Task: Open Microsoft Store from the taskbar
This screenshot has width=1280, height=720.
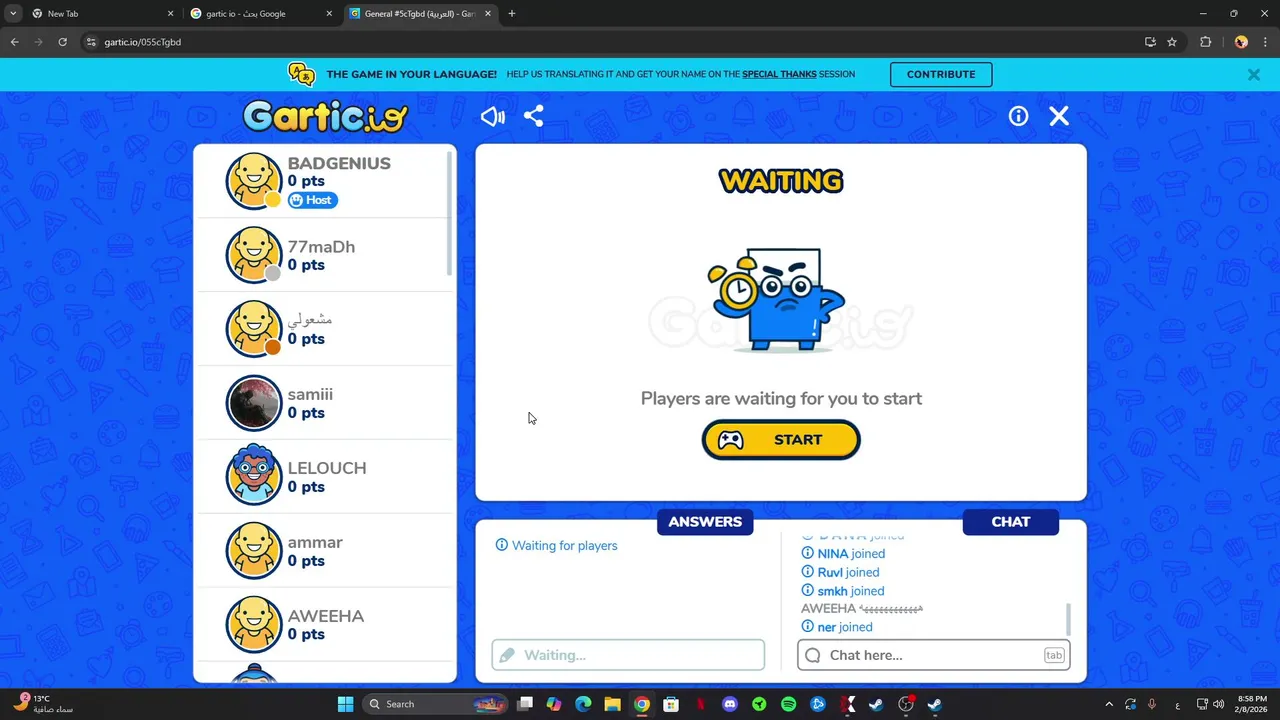Action: pyautogui.click(x=671, y=704)
